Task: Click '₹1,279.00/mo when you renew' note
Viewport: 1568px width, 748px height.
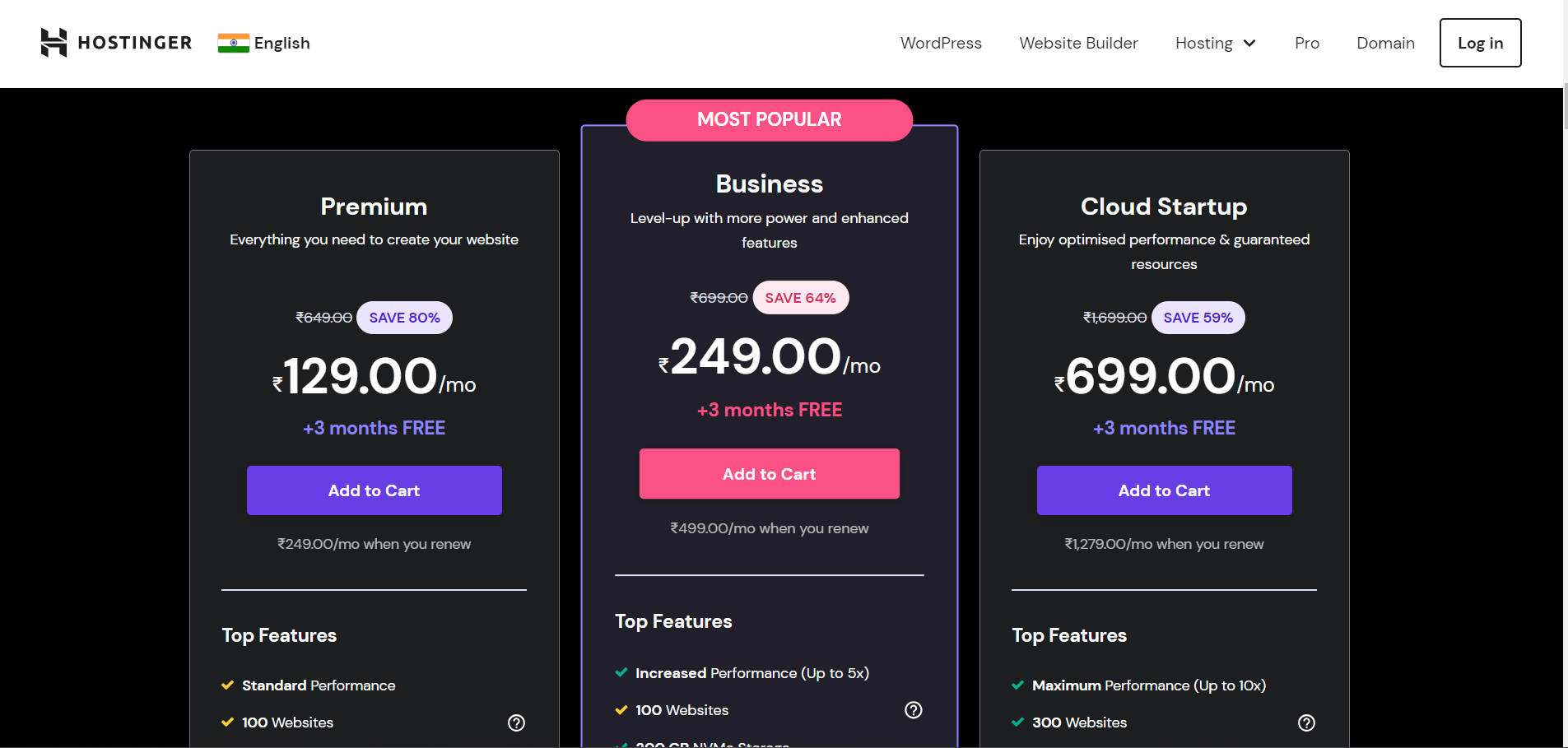Action: (x=1164, y=544)
